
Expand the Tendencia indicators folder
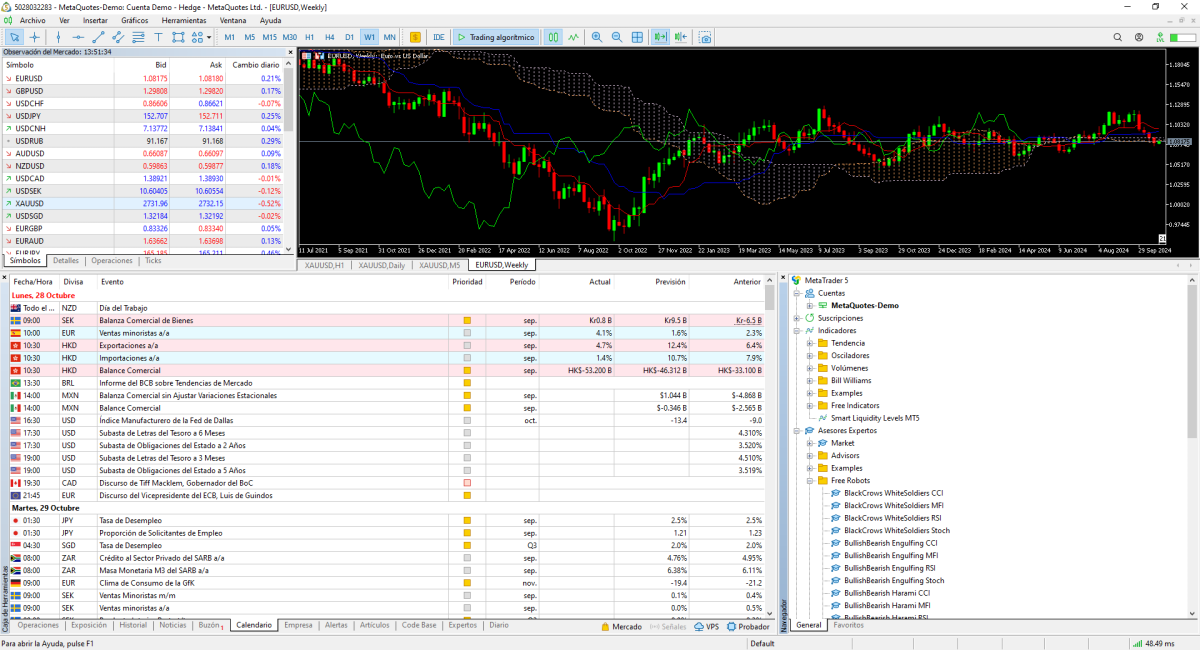tap(811, 343)
